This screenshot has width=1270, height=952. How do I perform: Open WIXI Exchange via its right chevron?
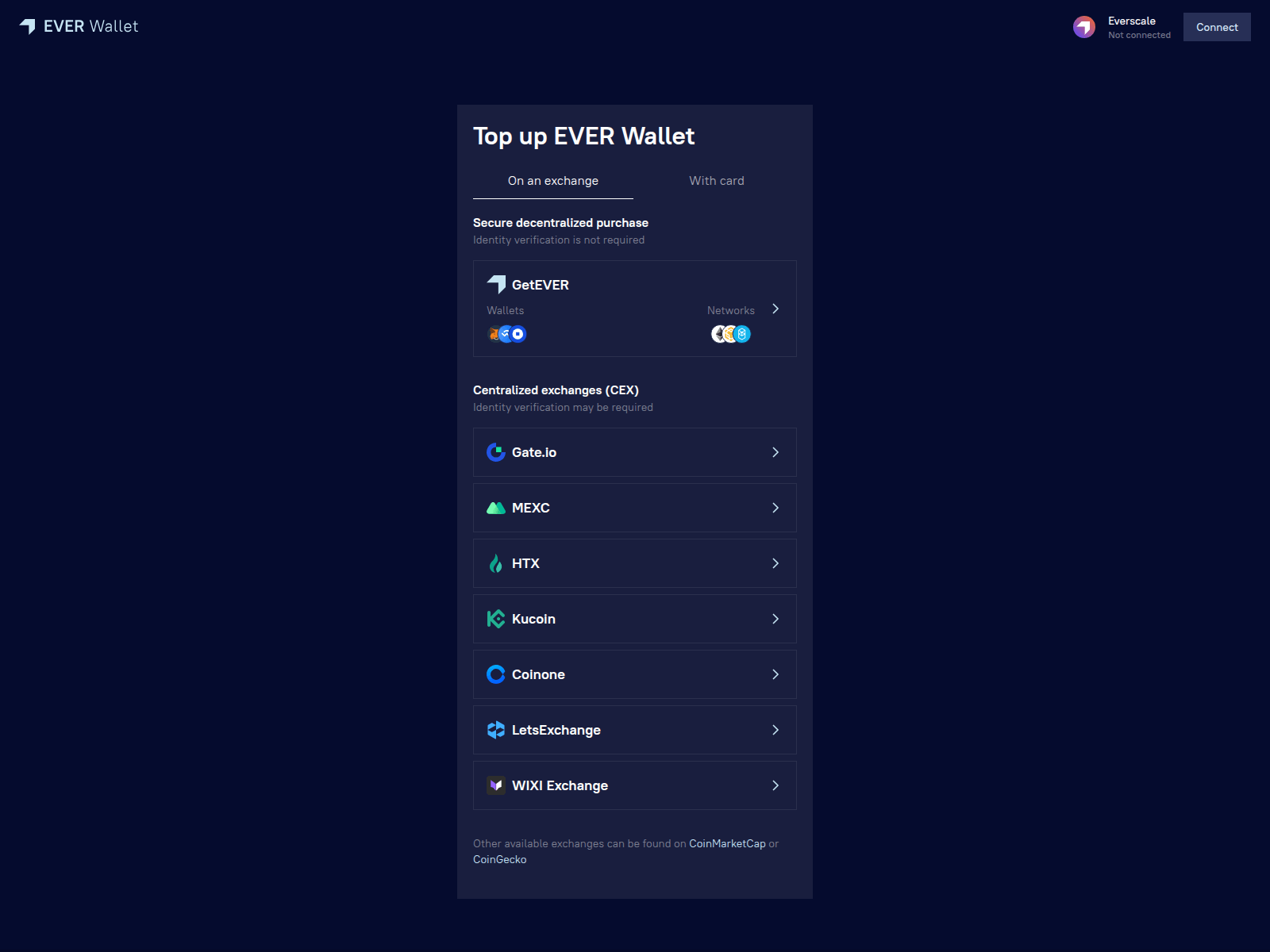point(775,785)
